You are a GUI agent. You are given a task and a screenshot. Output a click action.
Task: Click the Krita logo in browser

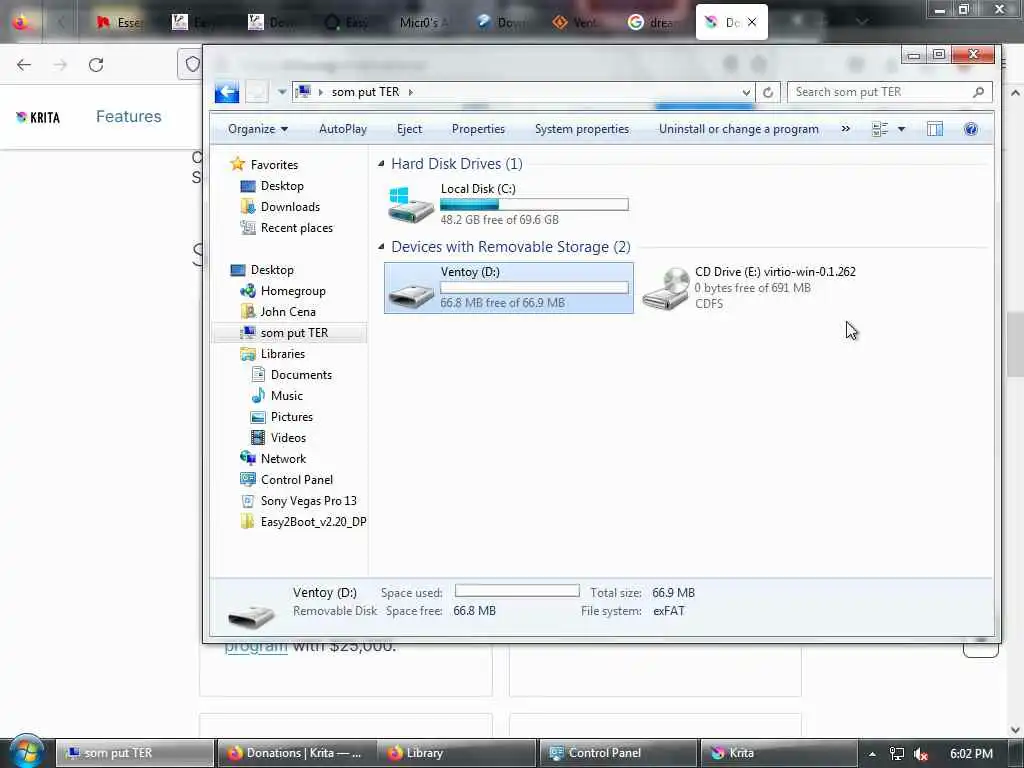click(38, 117)
